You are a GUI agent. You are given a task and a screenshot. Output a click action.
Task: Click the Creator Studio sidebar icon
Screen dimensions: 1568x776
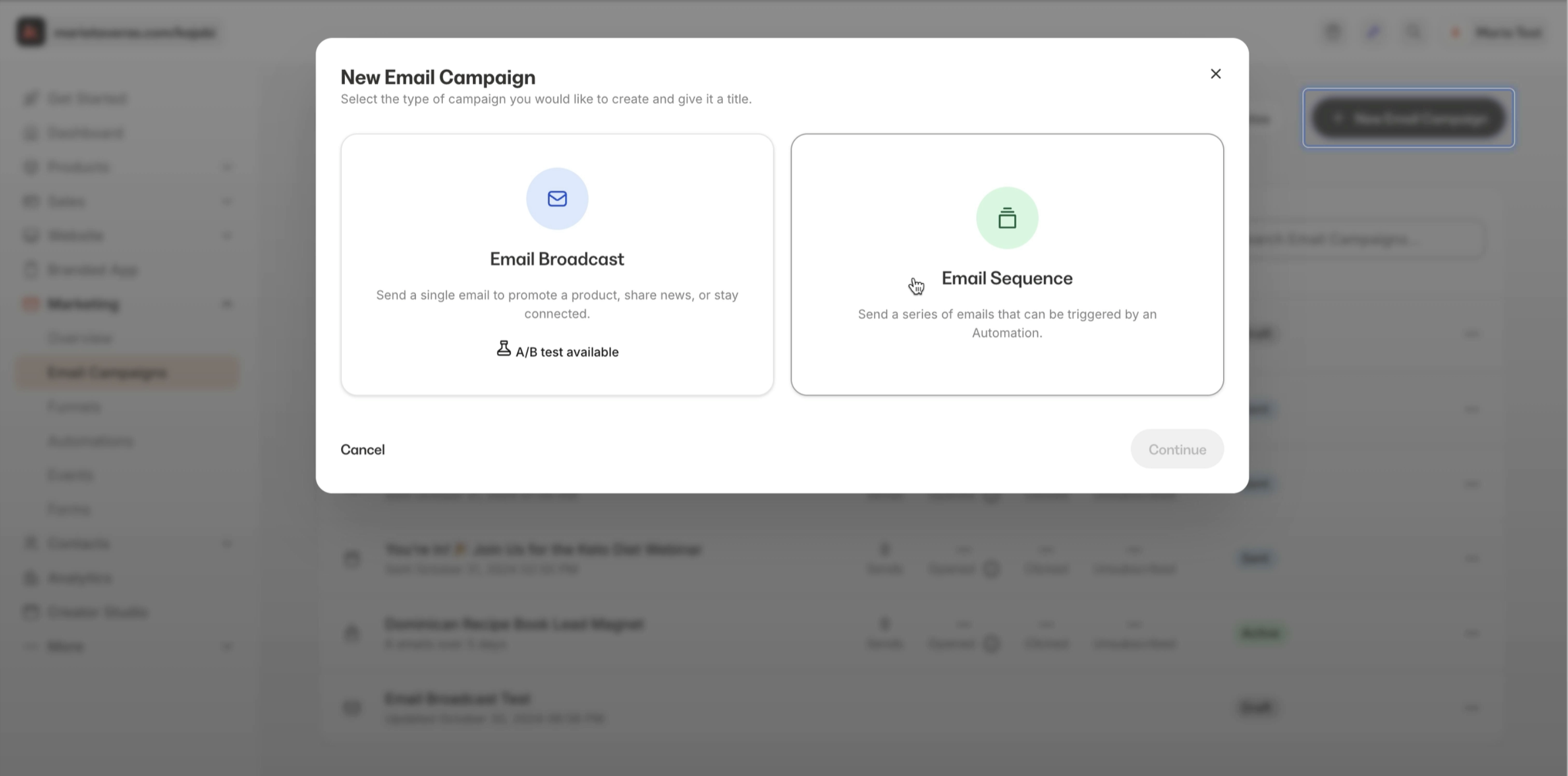tap(31, 612)
